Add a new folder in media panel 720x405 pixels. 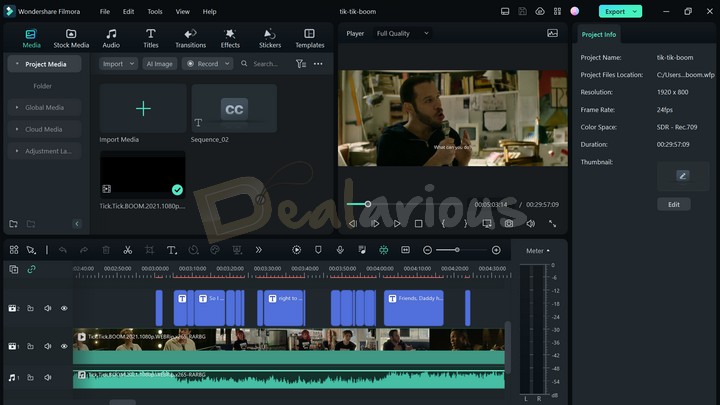(13, 224)
